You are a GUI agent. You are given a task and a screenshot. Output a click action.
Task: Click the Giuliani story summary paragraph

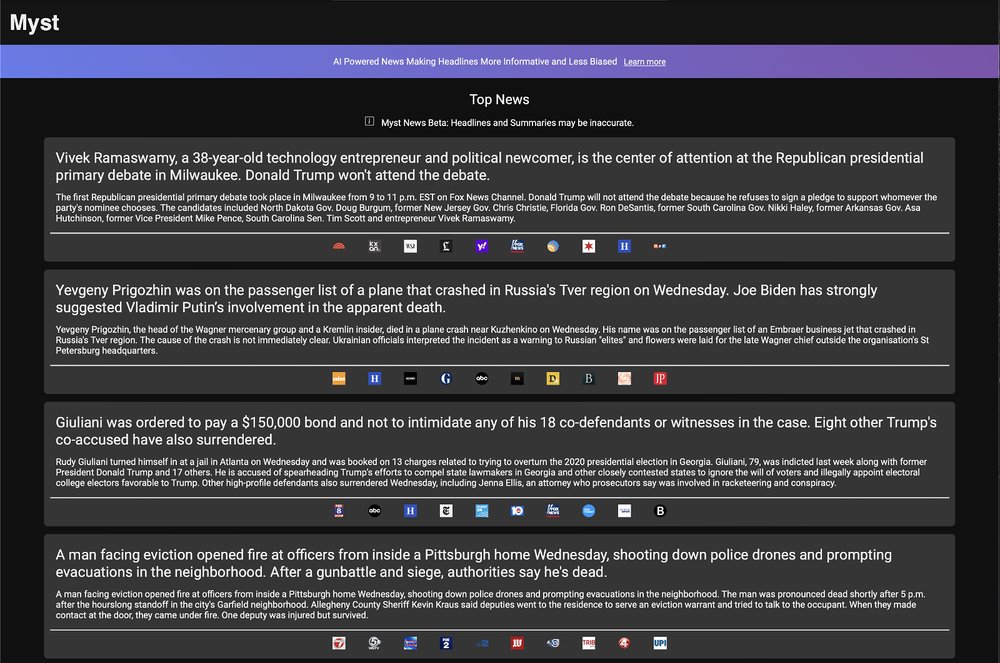pos(498,473)
